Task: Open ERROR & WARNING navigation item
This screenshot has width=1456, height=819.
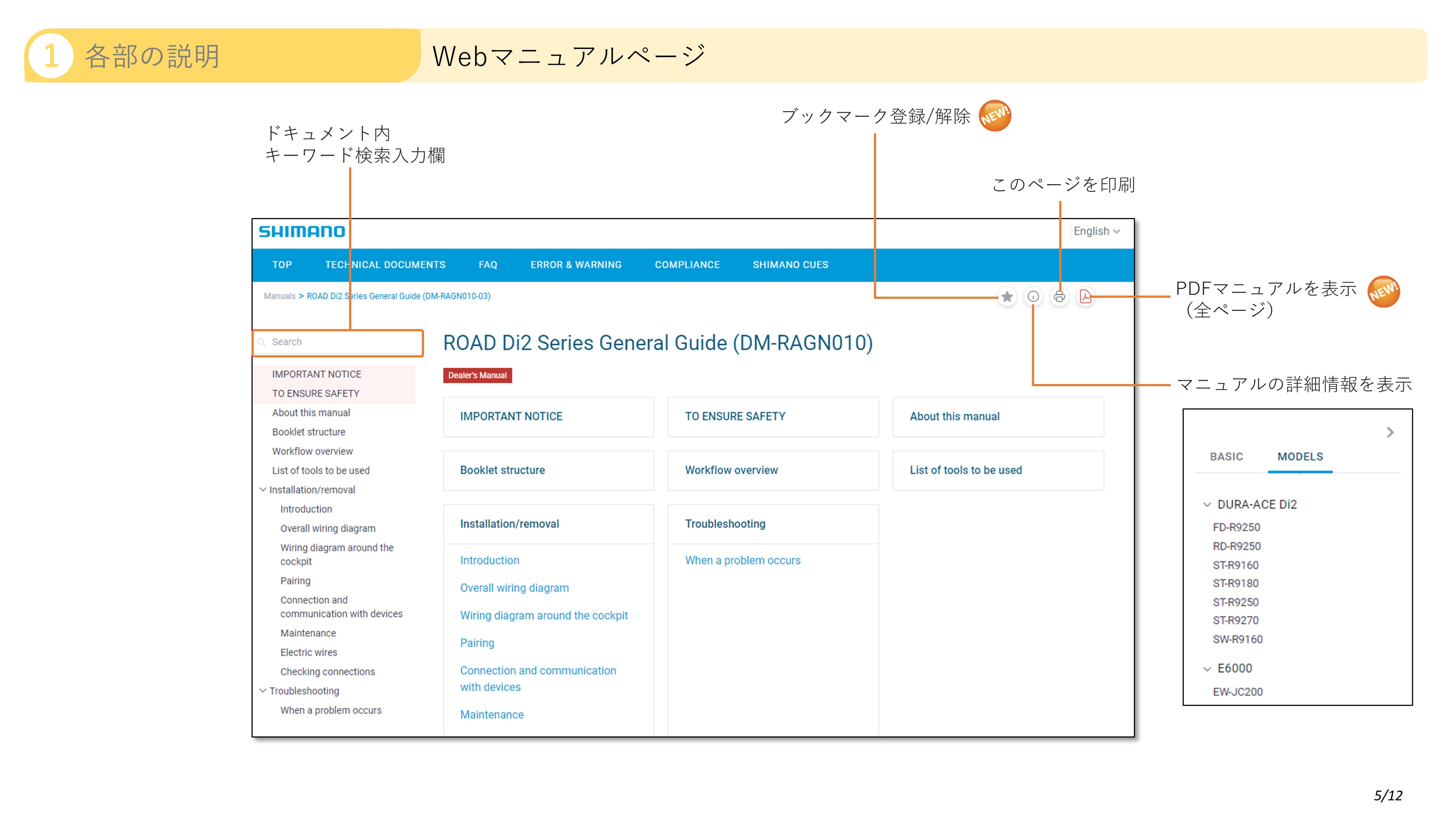Action: coord(576,265)
